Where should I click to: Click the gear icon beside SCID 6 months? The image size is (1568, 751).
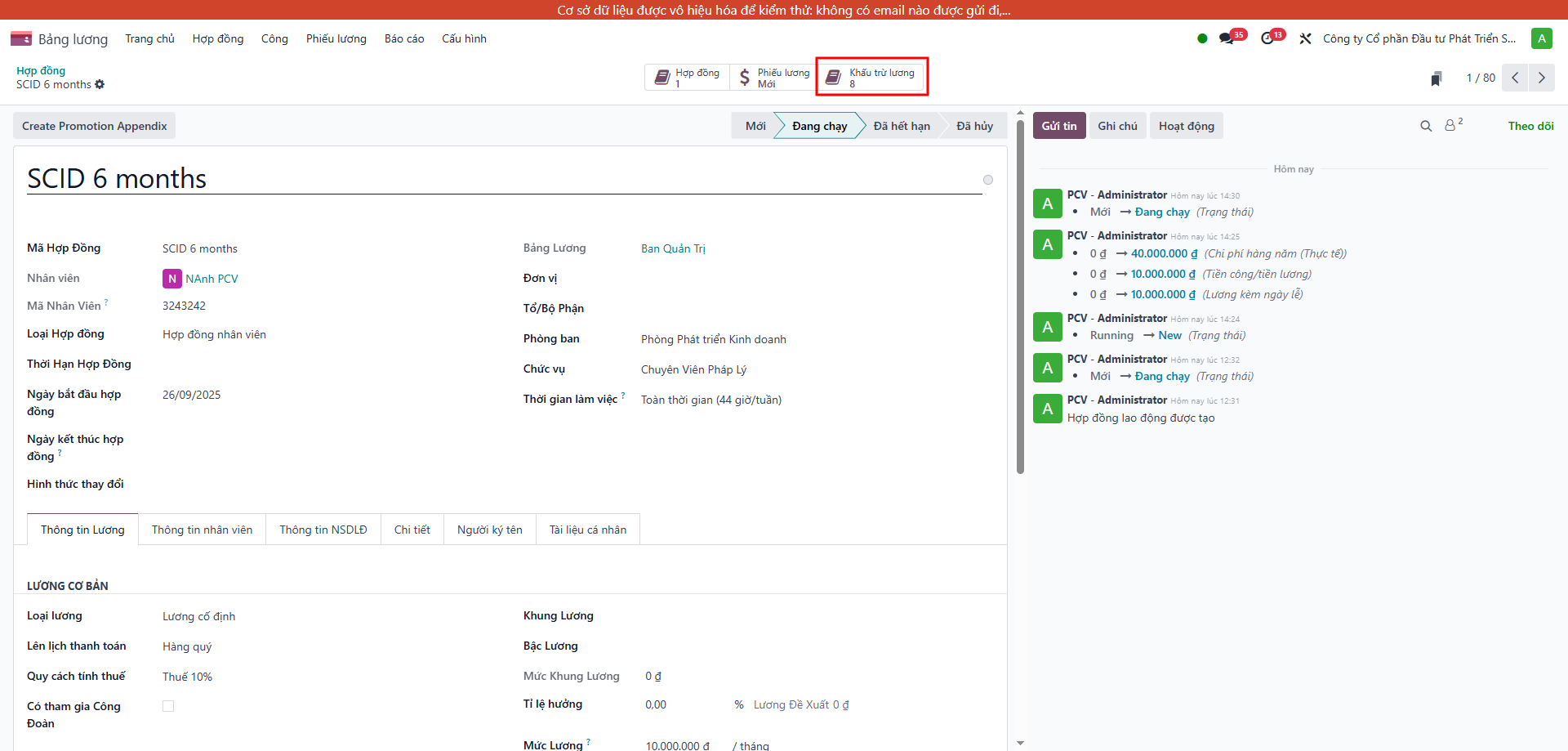[100, 84]
